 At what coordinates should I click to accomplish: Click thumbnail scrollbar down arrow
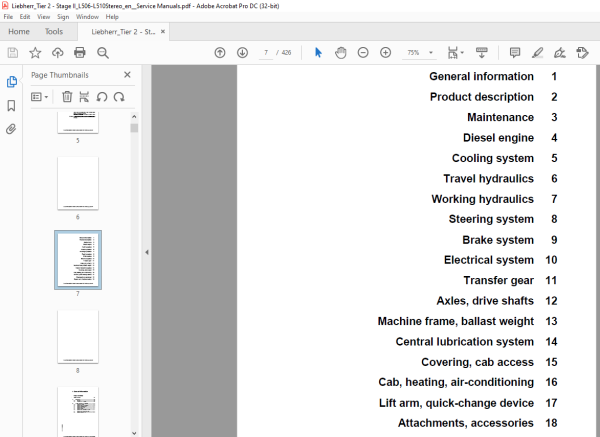(x=134, y=433)
